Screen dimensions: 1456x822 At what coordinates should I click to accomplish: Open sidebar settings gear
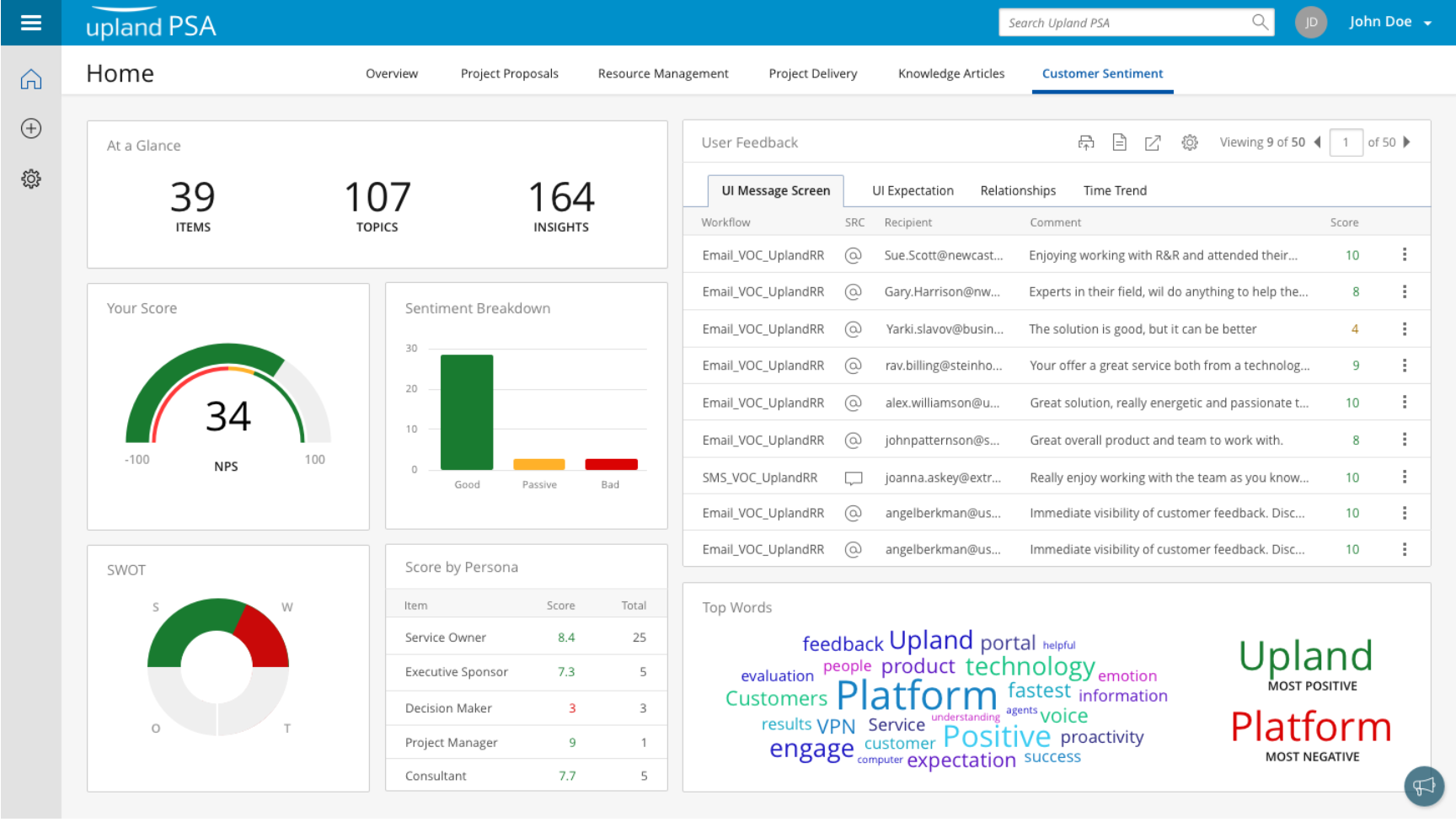(31, 179)
